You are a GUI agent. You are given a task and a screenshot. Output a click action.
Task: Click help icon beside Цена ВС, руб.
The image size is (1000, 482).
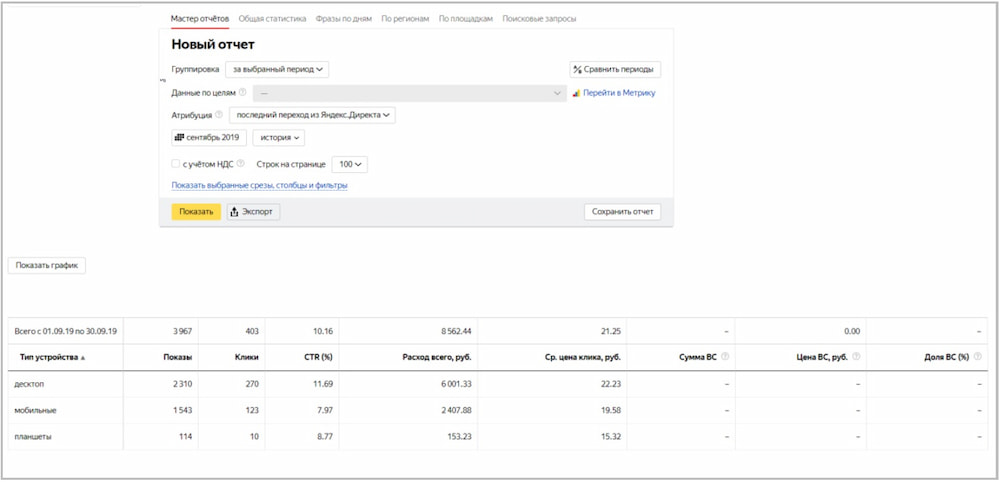[x=856, y=357]
